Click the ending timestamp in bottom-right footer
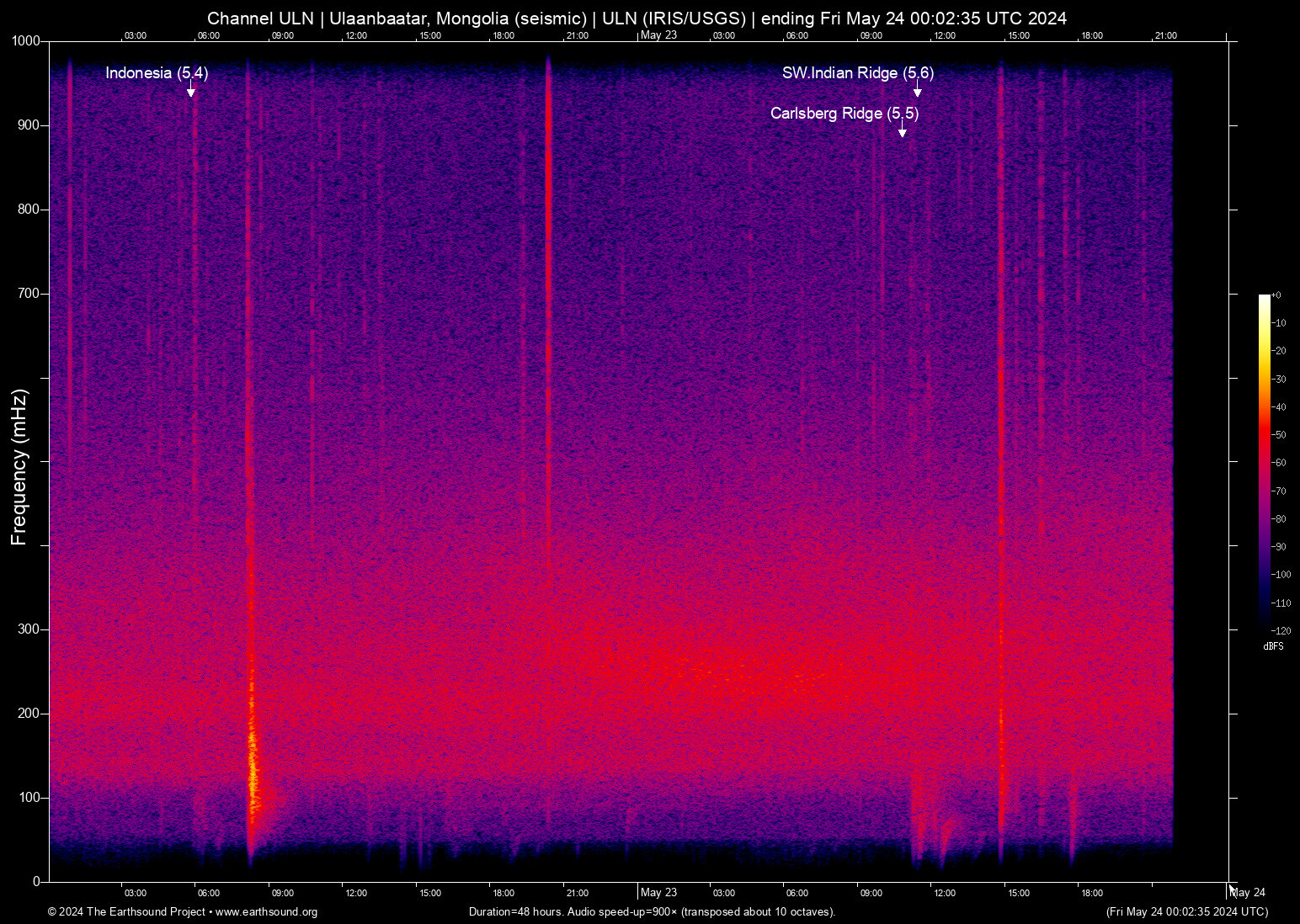The image size is (1300, 924). [x=1186, y=912]
